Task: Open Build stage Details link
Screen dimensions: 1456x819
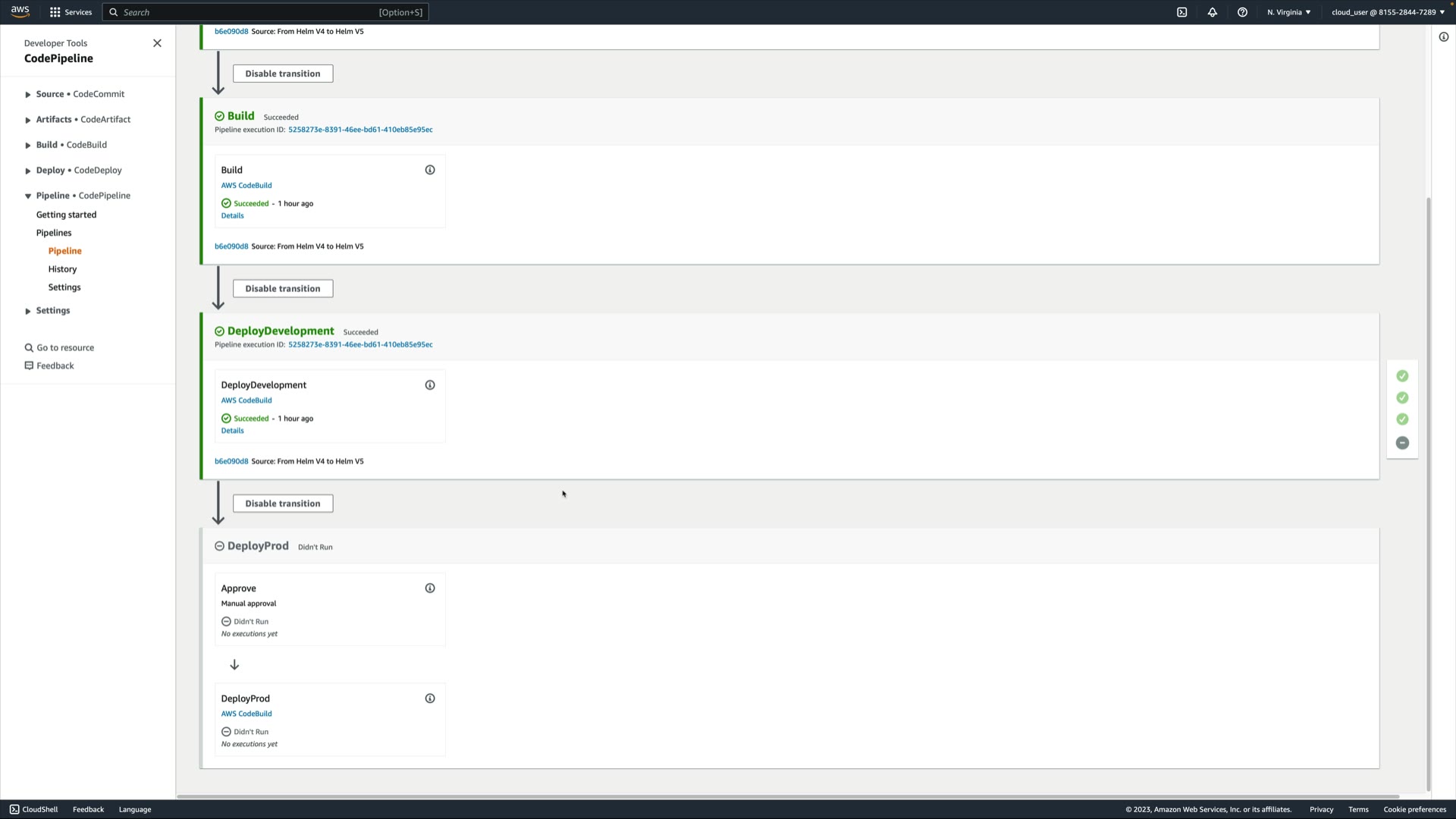Action: point(232,215)
